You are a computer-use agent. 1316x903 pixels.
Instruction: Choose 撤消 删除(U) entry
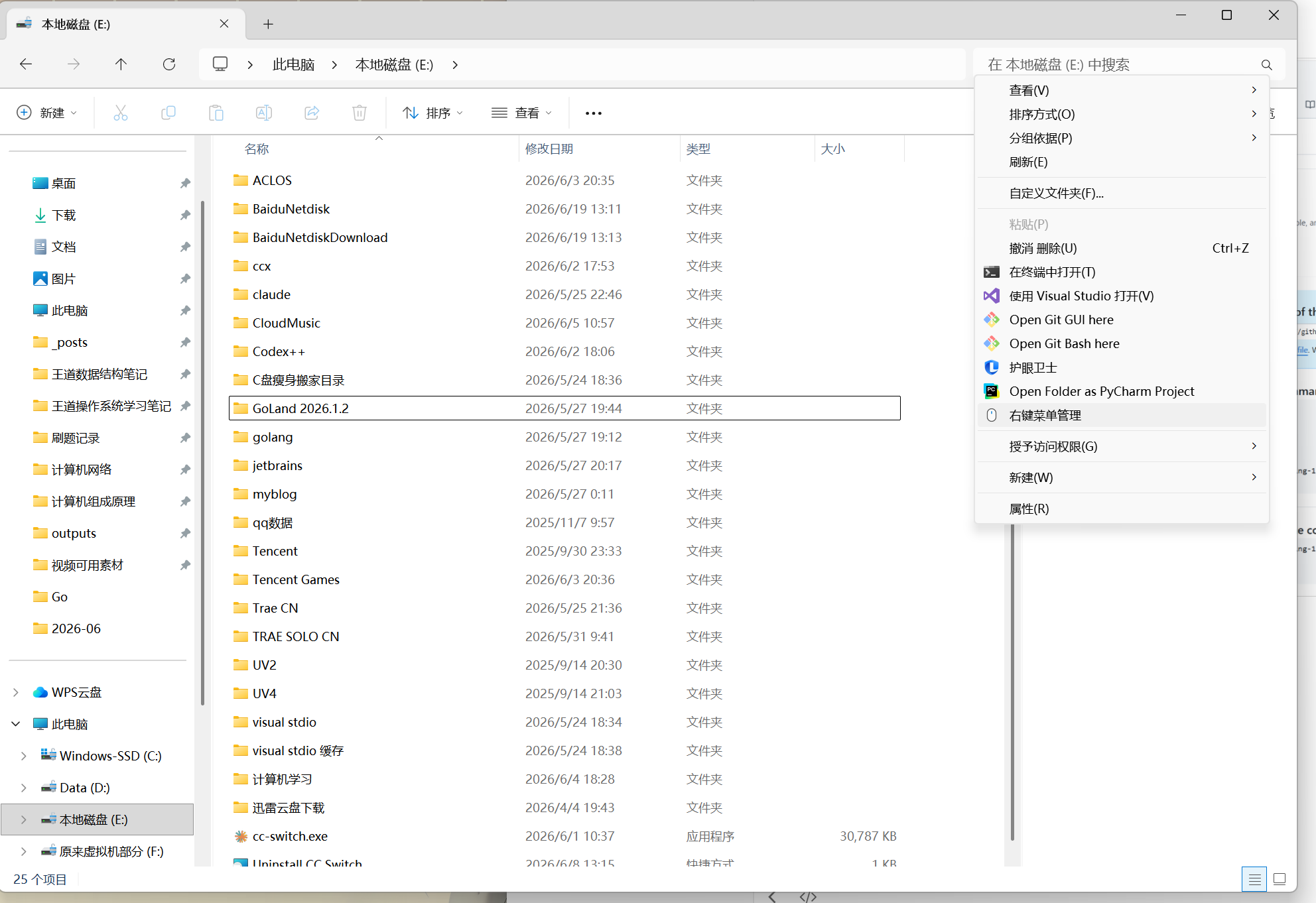pyautogui.click(x=1122, y=248)
